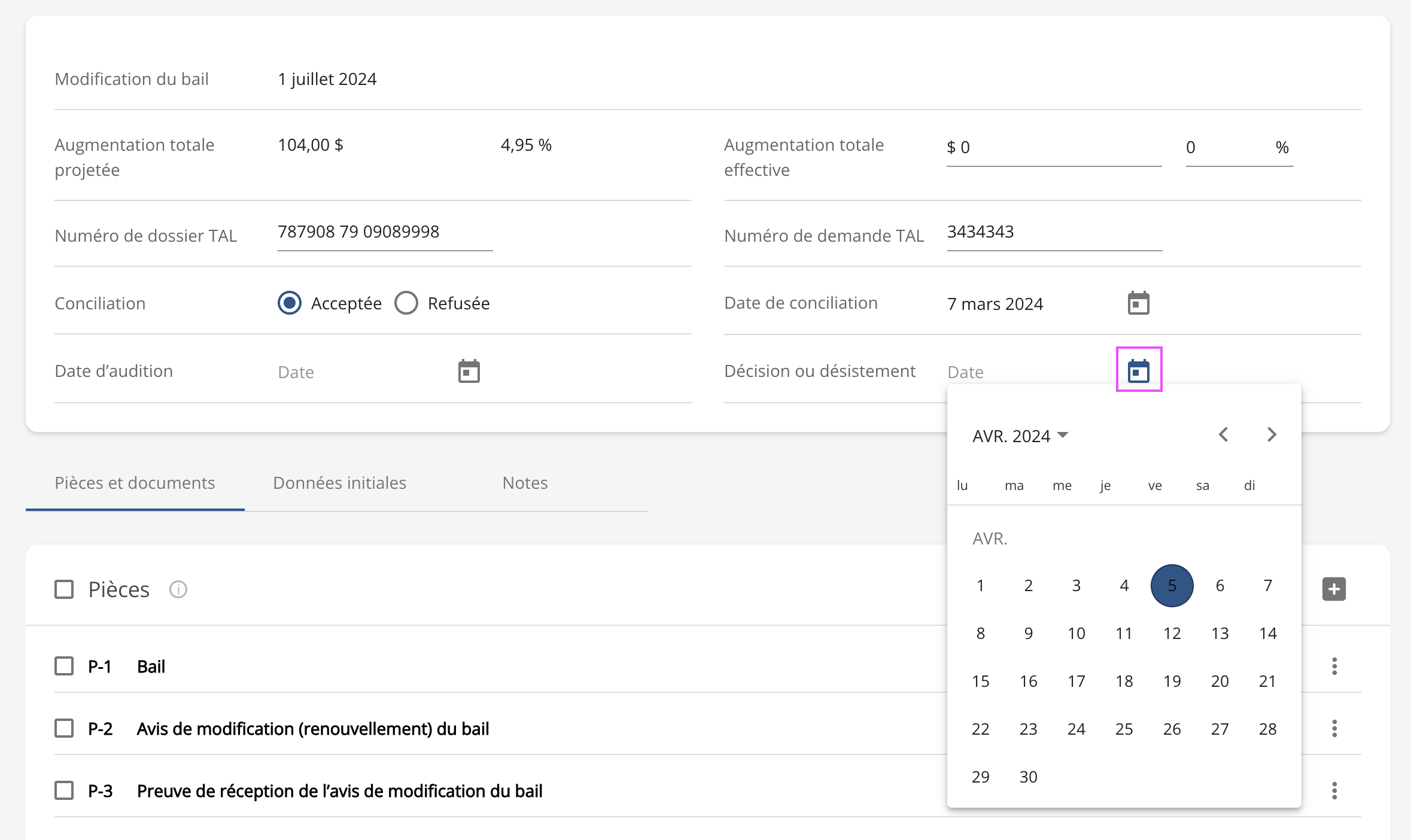Open the three-dot menu for P-3 row
The height and width of the screenshot is (840, 1411).
tap(1334, 790)
